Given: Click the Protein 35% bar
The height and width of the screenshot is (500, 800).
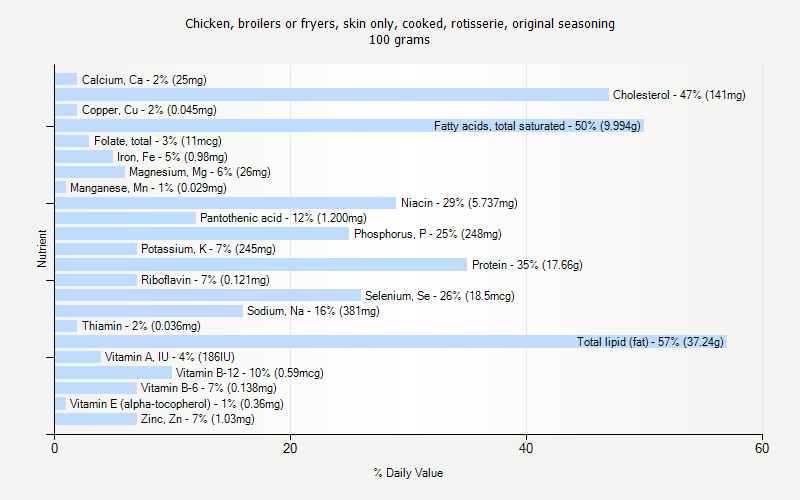Looking at the screenshot, I should [260, 265].
